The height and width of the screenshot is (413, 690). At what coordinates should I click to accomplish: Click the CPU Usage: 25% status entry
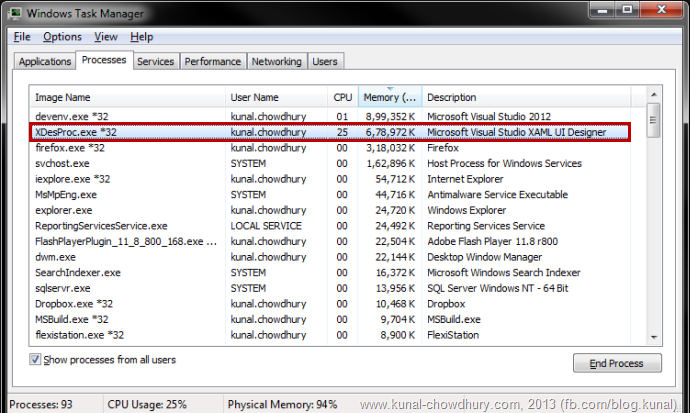[147, 404]
